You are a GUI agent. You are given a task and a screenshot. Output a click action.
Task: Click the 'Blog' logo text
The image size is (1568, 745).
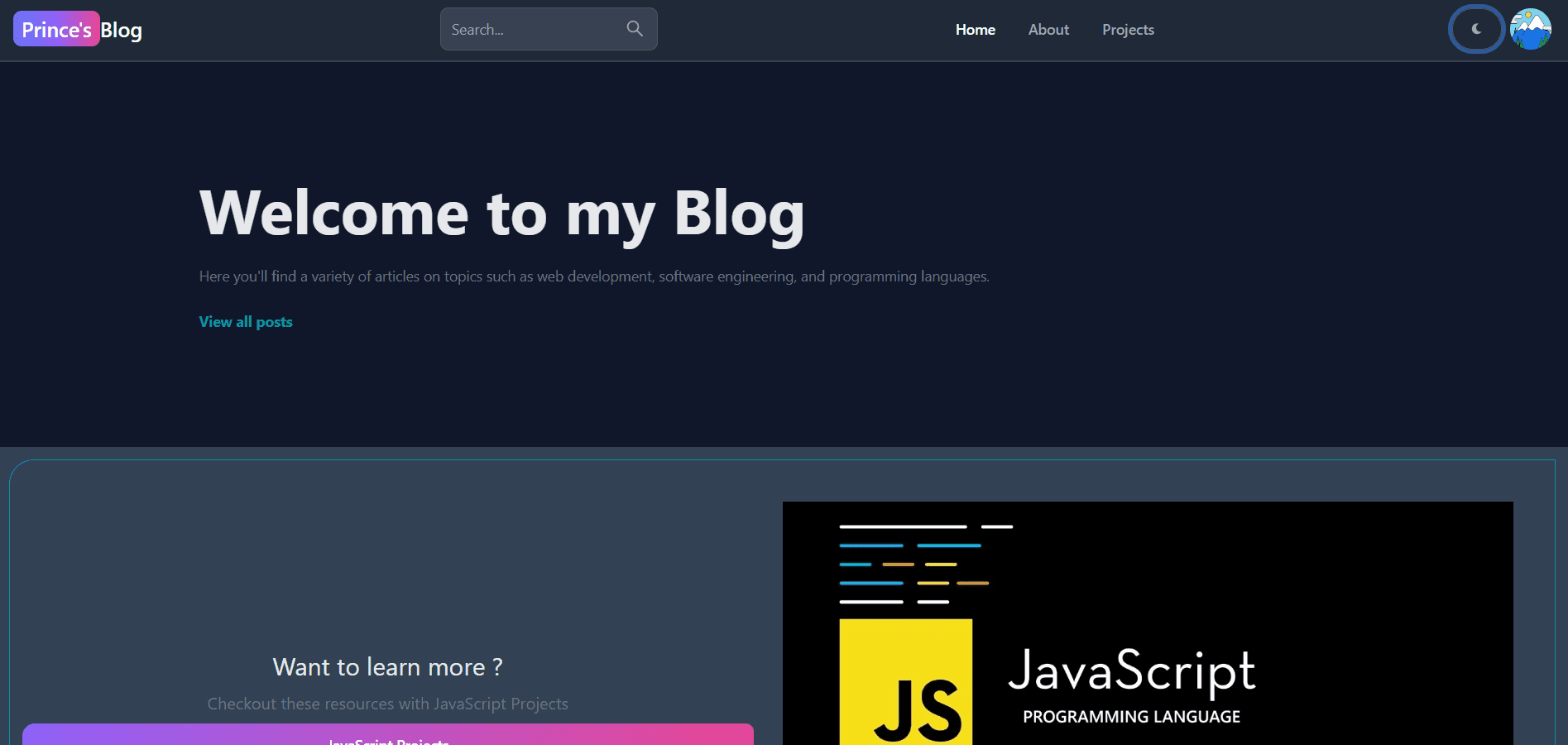[122, 29]
